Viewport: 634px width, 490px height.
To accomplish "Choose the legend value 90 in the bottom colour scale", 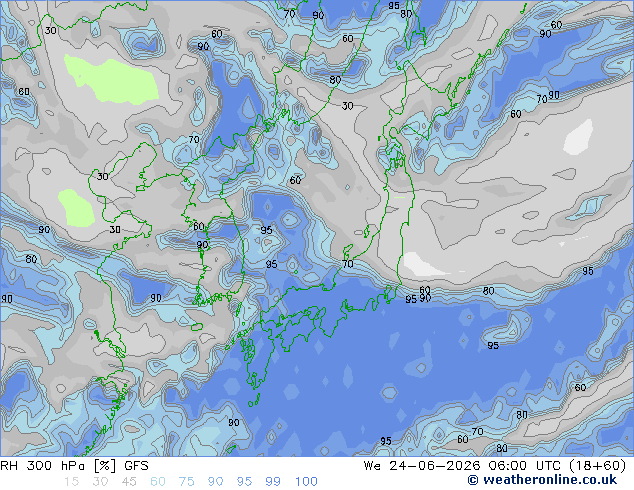I will pos(216,482).
